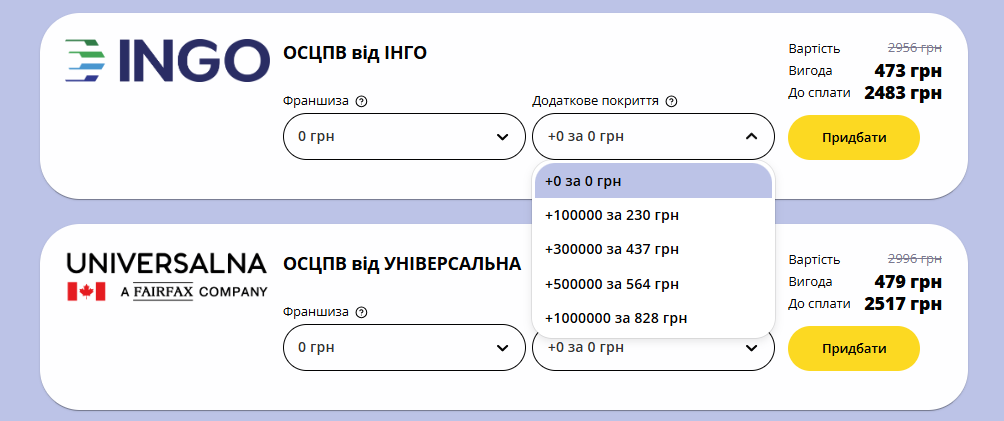Click Придбати for the INGO policy
Image resolution: width=1004 pixels, height=421 pixels.
[x=854, y=137]
